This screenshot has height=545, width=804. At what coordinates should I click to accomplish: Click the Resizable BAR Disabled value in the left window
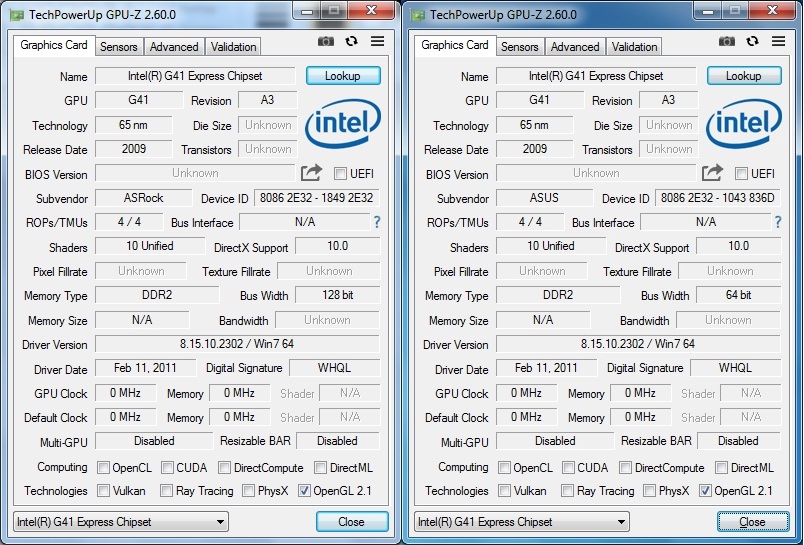338,441
